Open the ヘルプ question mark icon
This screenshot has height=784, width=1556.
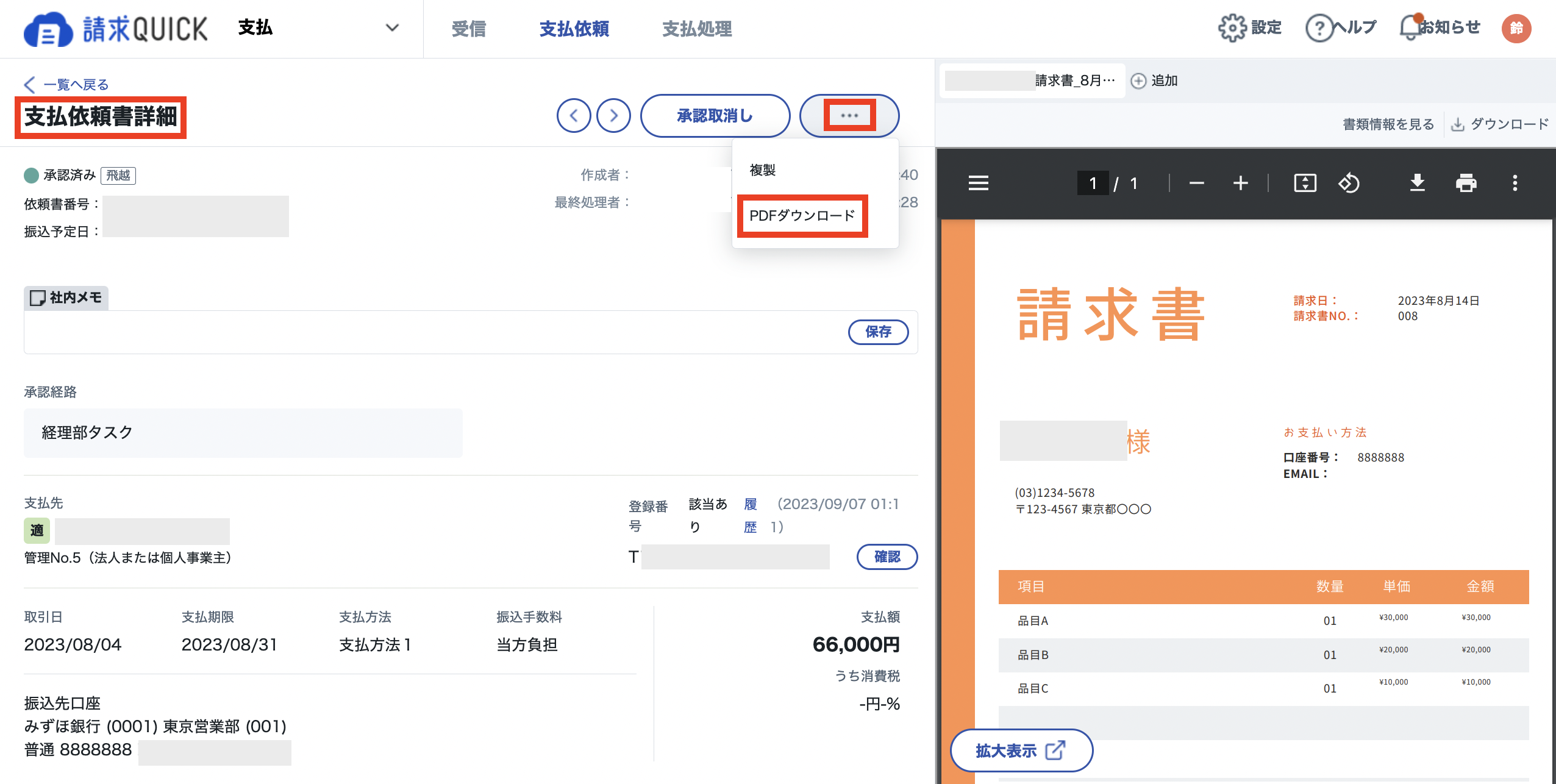click(1319, 28)
